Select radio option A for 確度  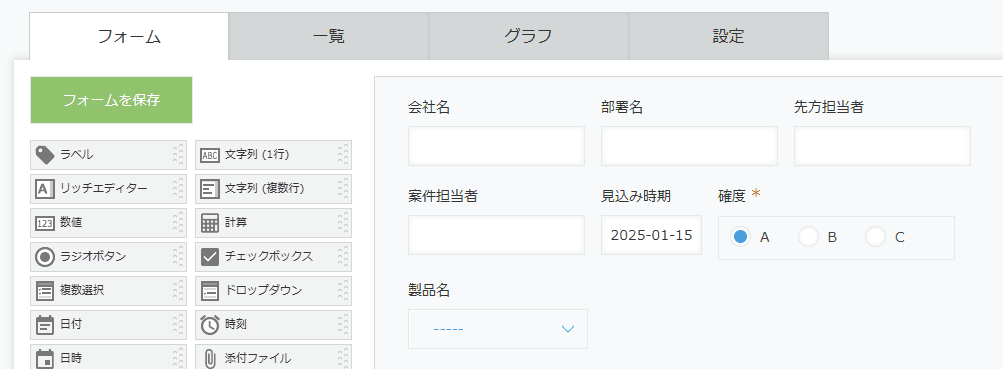[x=740, y=237]
